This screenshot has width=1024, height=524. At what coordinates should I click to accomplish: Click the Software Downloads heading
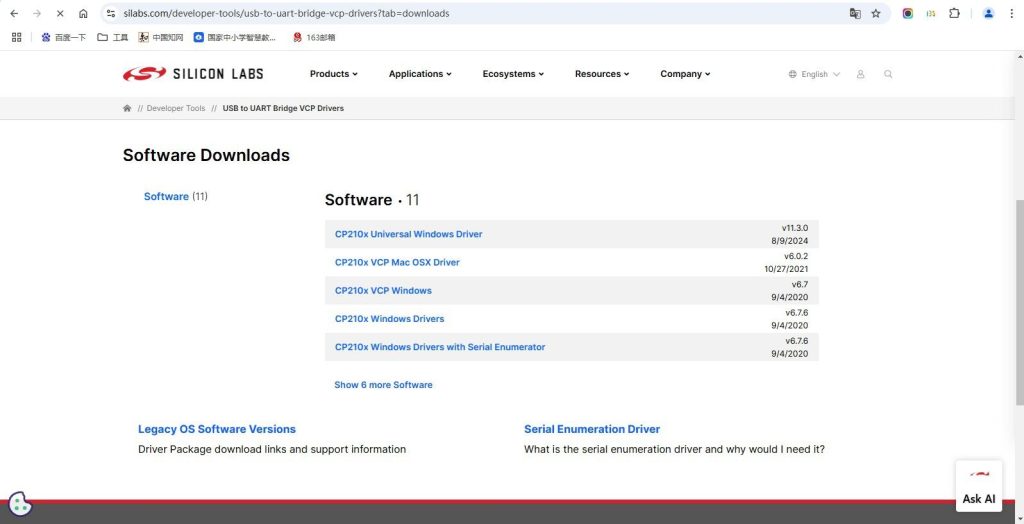206,155
